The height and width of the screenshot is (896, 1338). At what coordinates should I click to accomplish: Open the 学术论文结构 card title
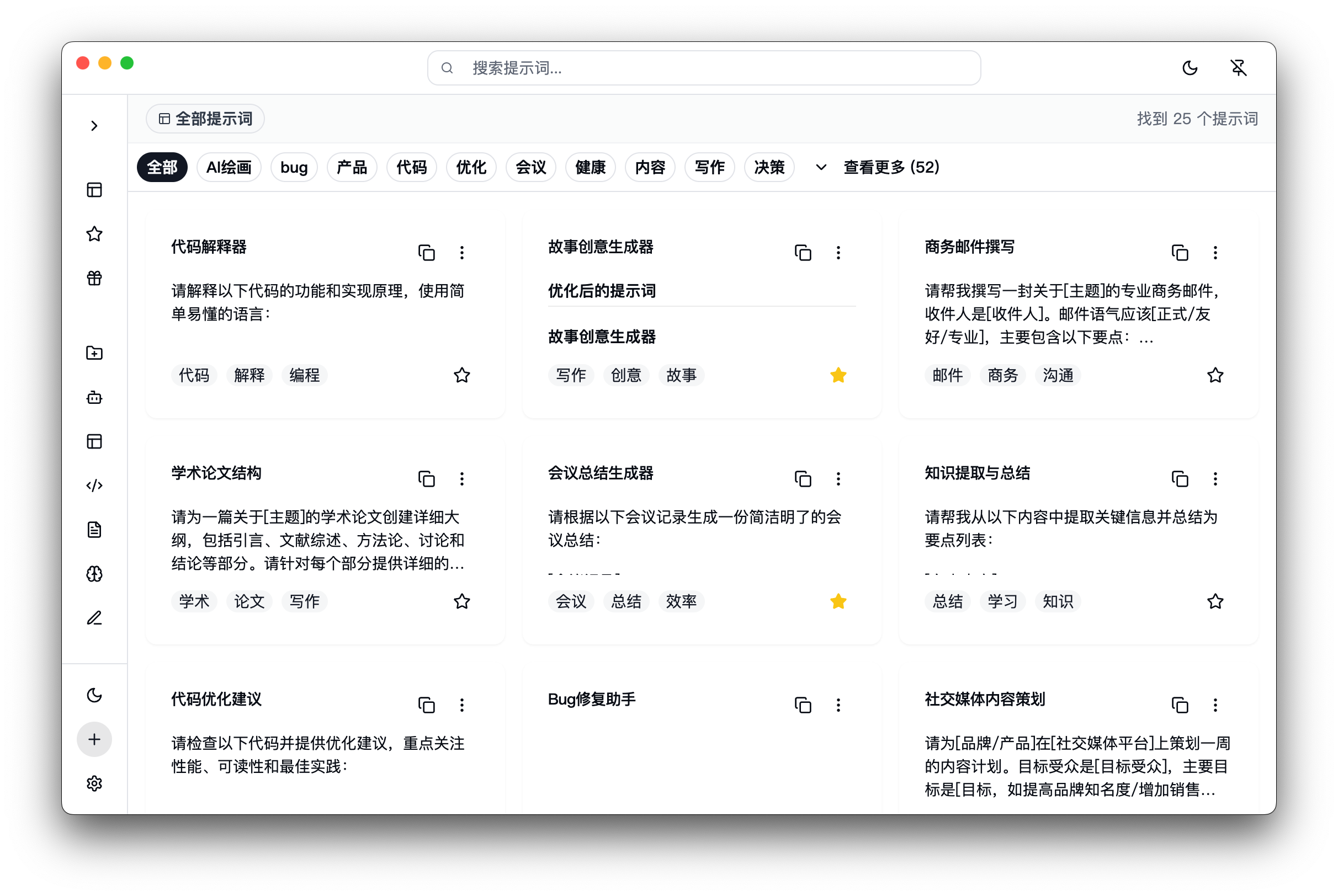tap(216, 473)
